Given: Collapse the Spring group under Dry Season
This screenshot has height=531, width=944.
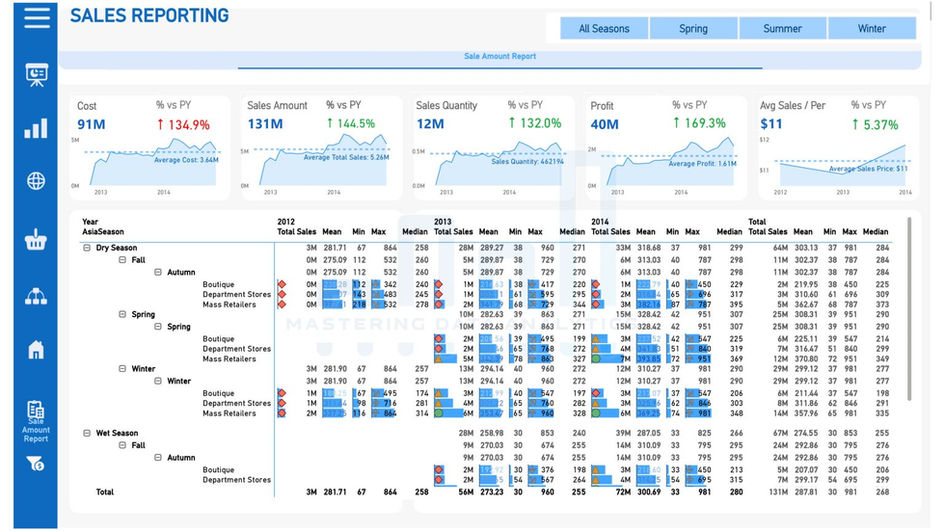Looking at the screenshot, I should (x=122, y=314).
